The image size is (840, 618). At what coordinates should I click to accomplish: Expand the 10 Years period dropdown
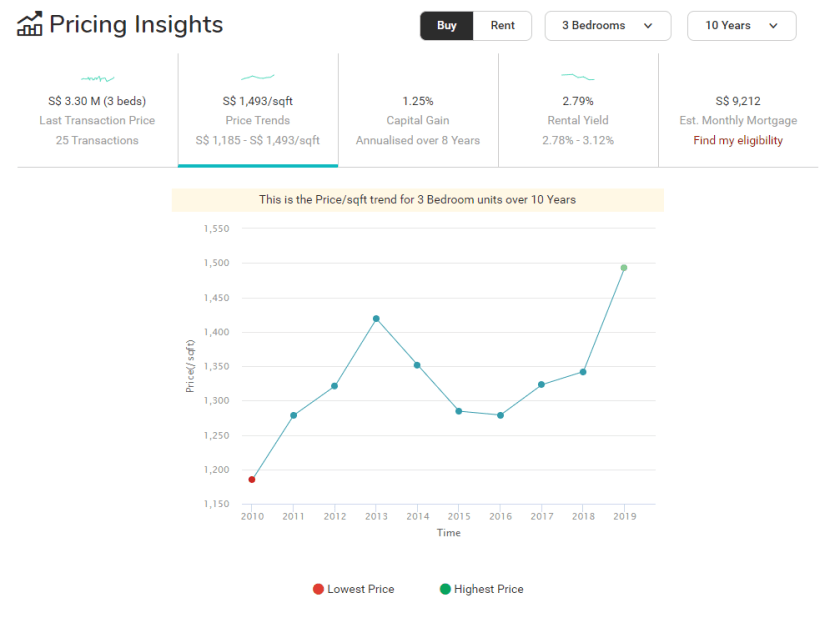click(741, 26)
